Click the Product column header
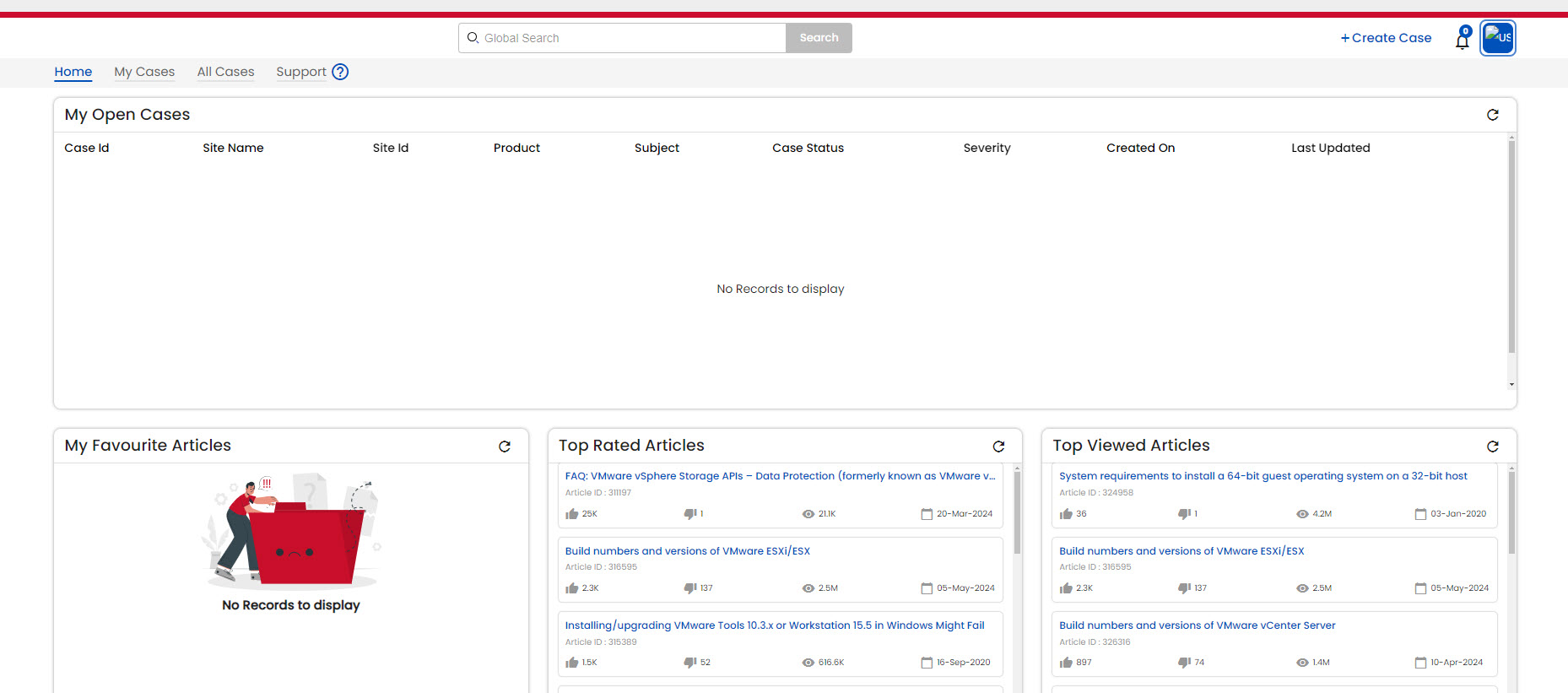Image resolution: width=1568 pixels, height=693 pixels. (x=516, y=148)
